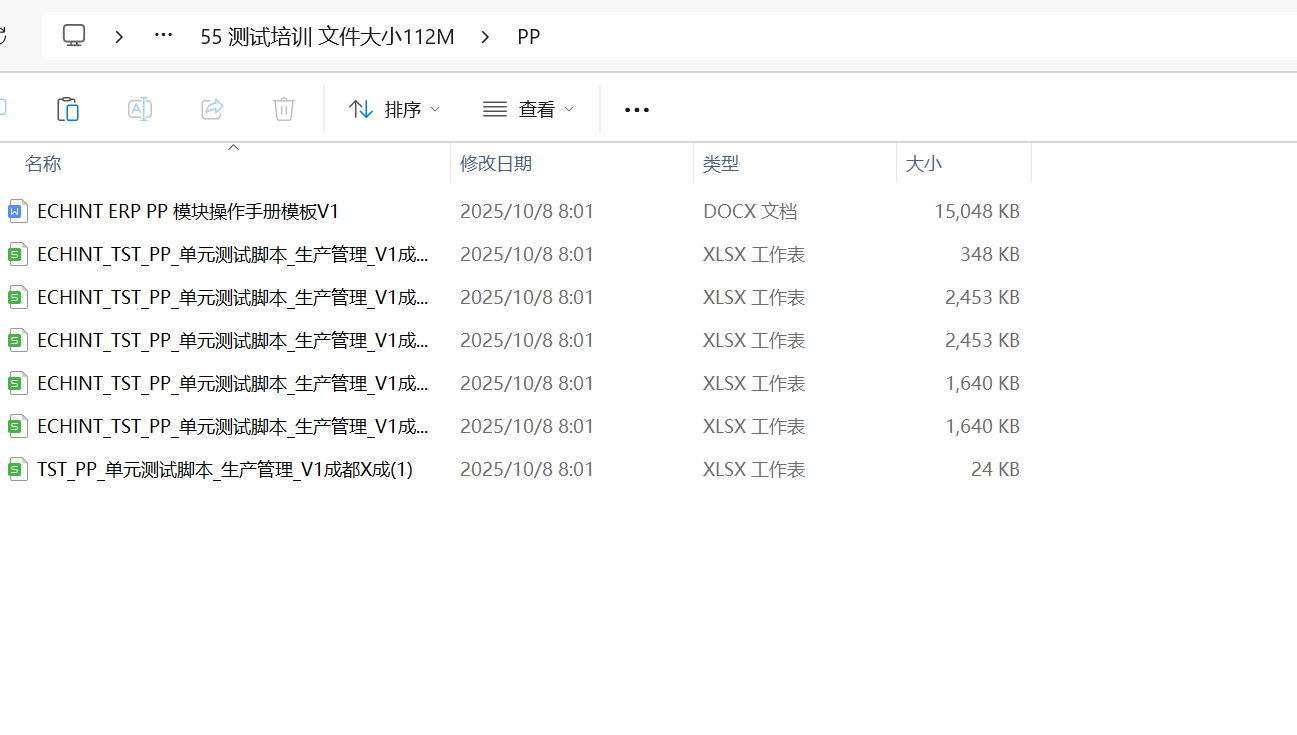Click the Rename icon in toolbar
1297x735 pixels.
(x=140, y=109)
